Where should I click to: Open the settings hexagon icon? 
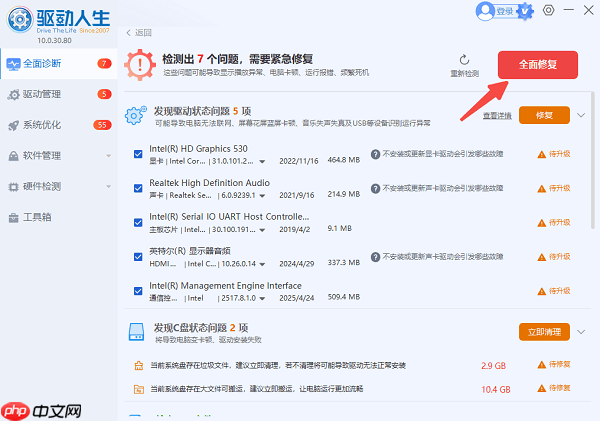point(548,10)
